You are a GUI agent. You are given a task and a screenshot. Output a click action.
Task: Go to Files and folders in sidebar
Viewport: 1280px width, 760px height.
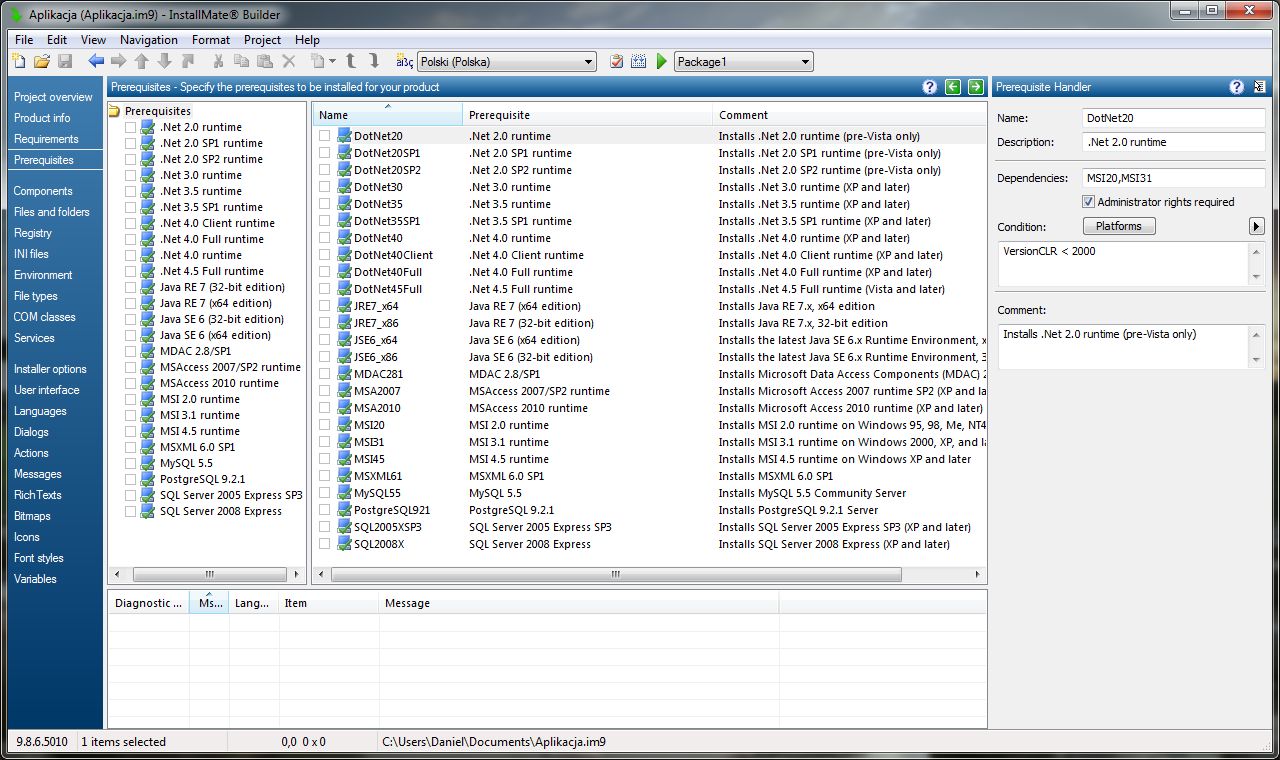click(52, 212)
